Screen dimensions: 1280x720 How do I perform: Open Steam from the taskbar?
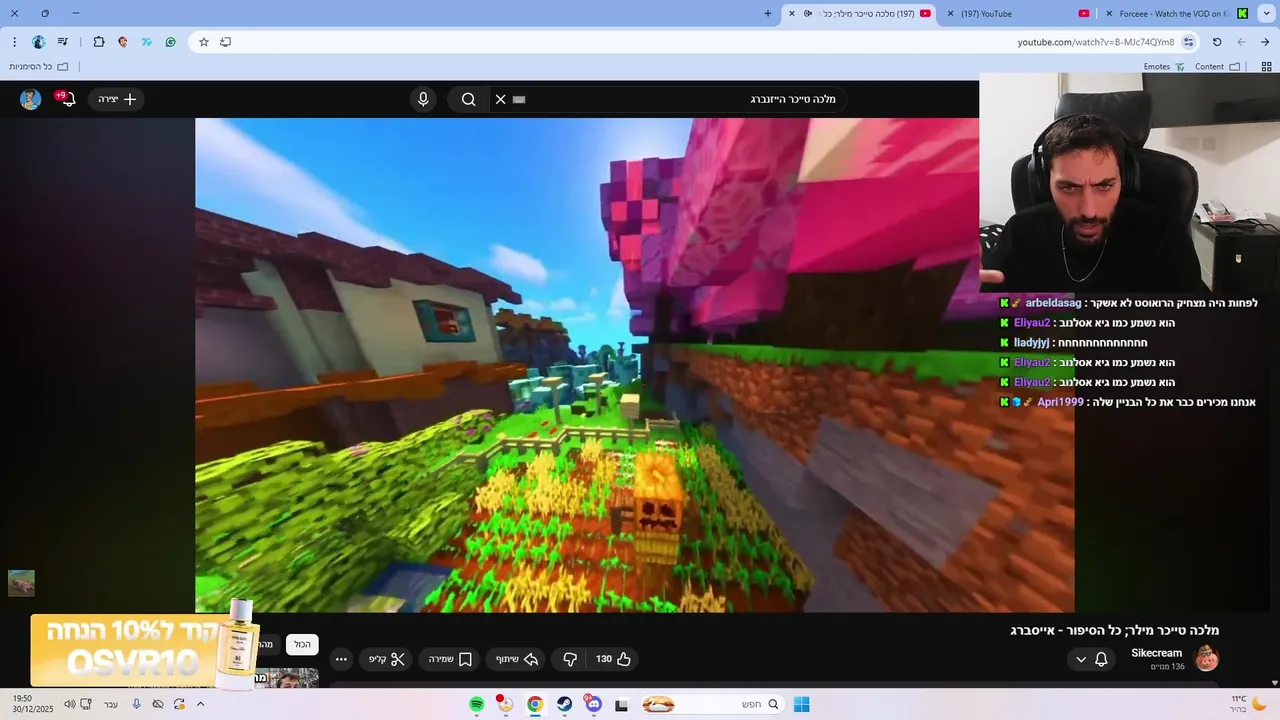(564, 704)
